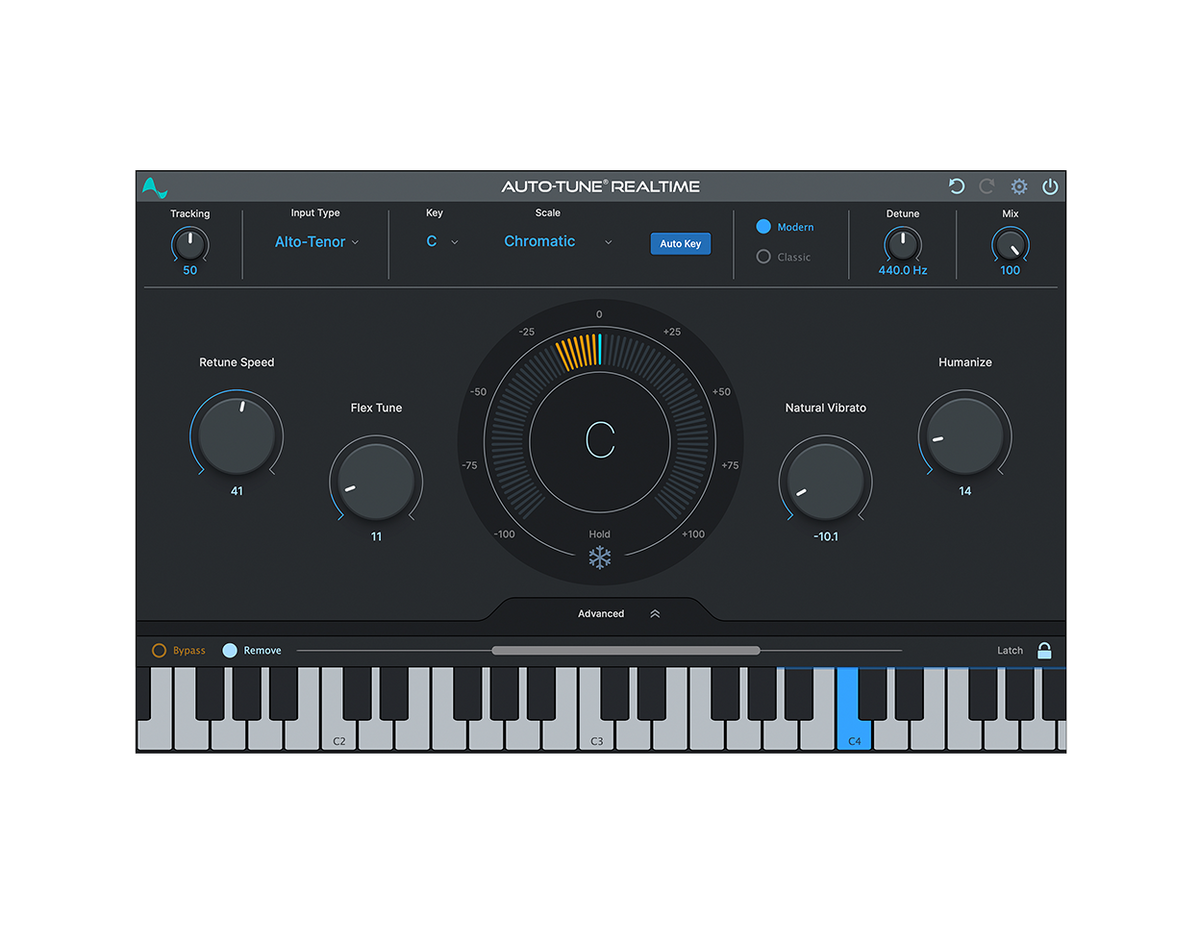Toggle the Remove keyboard mode

[230, 650]
